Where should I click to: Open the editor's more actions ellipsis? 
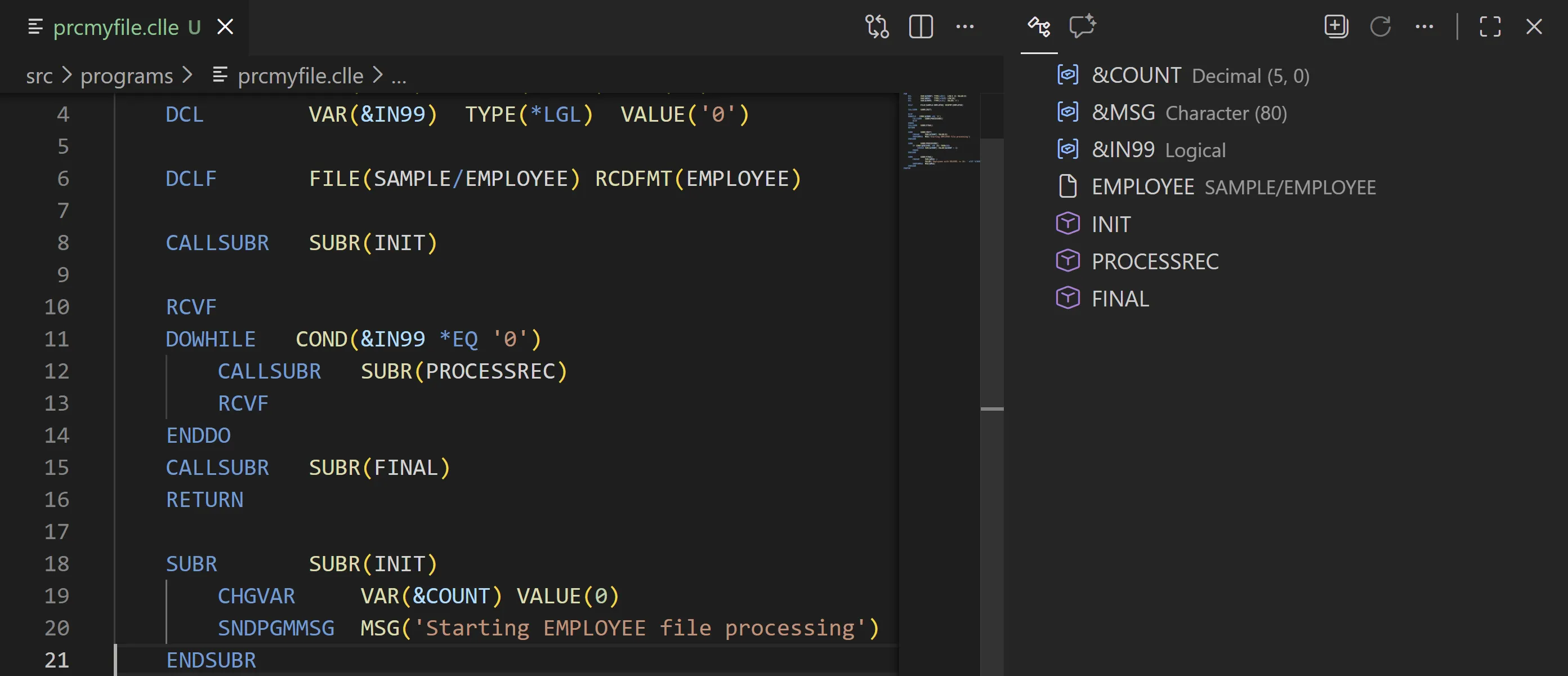(x=965, y=27)
